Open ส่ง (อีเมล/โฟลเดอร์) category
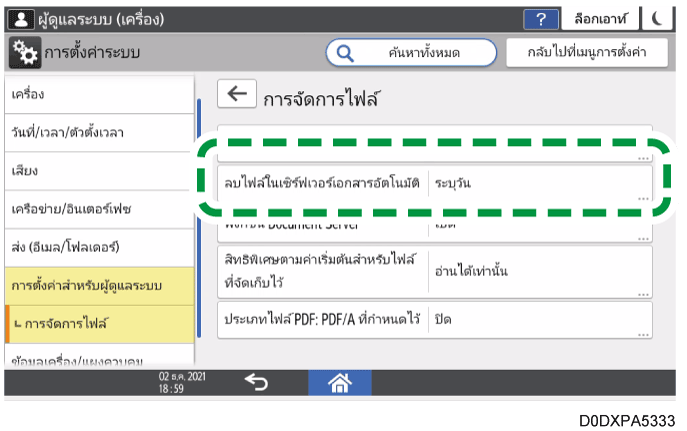Screen dimensions: 687x431 96,247
